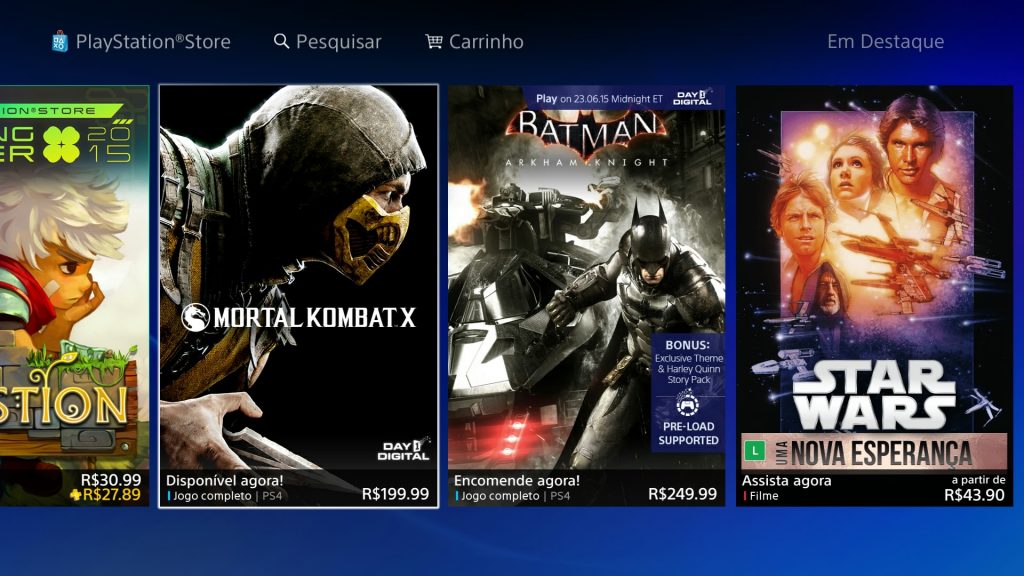Click the Assista agora label

tap(786, 481)
